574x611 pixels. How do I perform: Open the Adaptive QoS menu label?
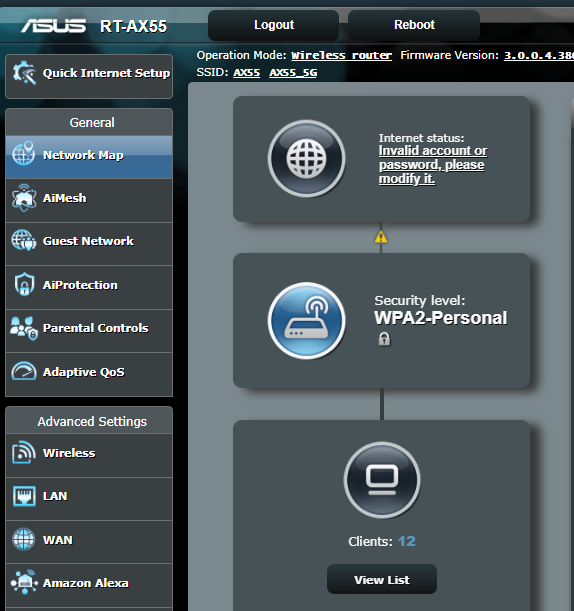84,372
